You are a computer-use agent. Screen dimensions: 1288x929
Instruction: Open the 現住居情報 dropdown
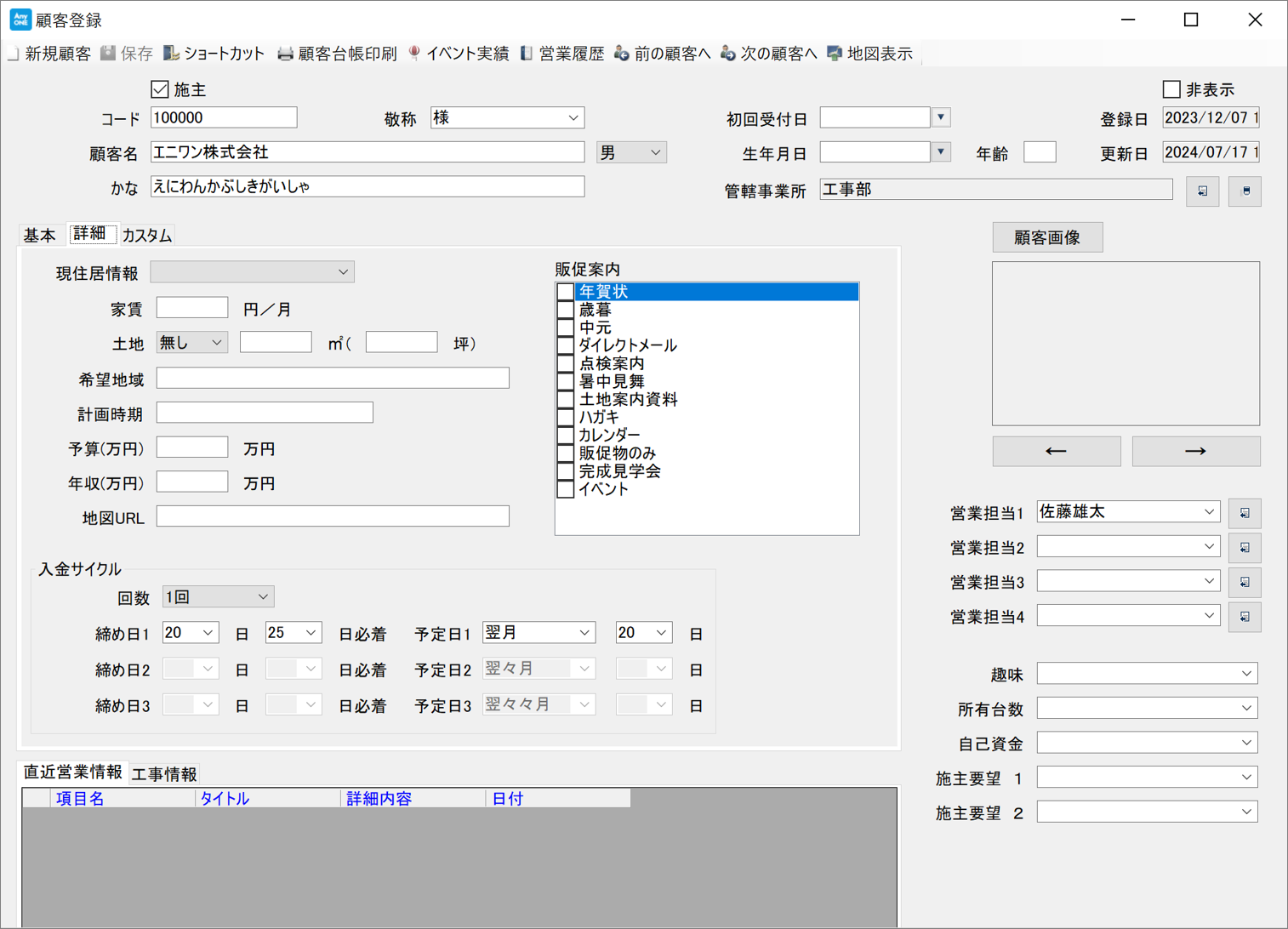(343, 272)
